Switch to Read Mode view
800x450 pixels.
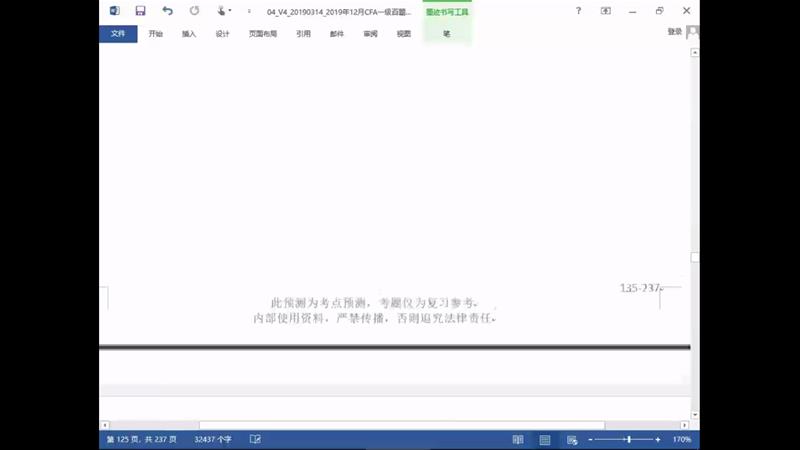tap(518, 439)
